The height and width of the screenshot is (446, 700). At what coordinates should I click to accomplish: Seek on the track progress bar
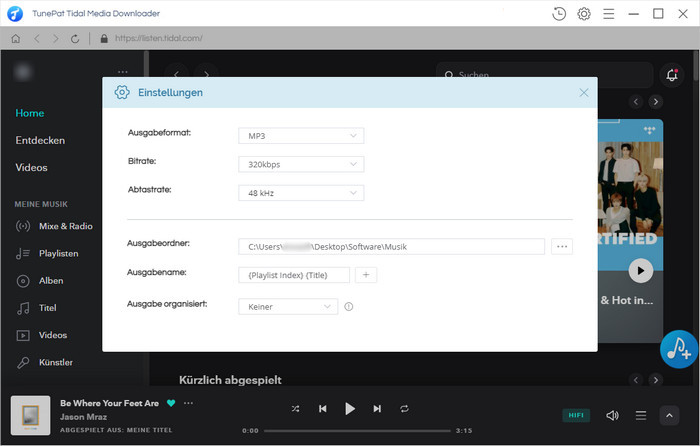pos(357,431)
